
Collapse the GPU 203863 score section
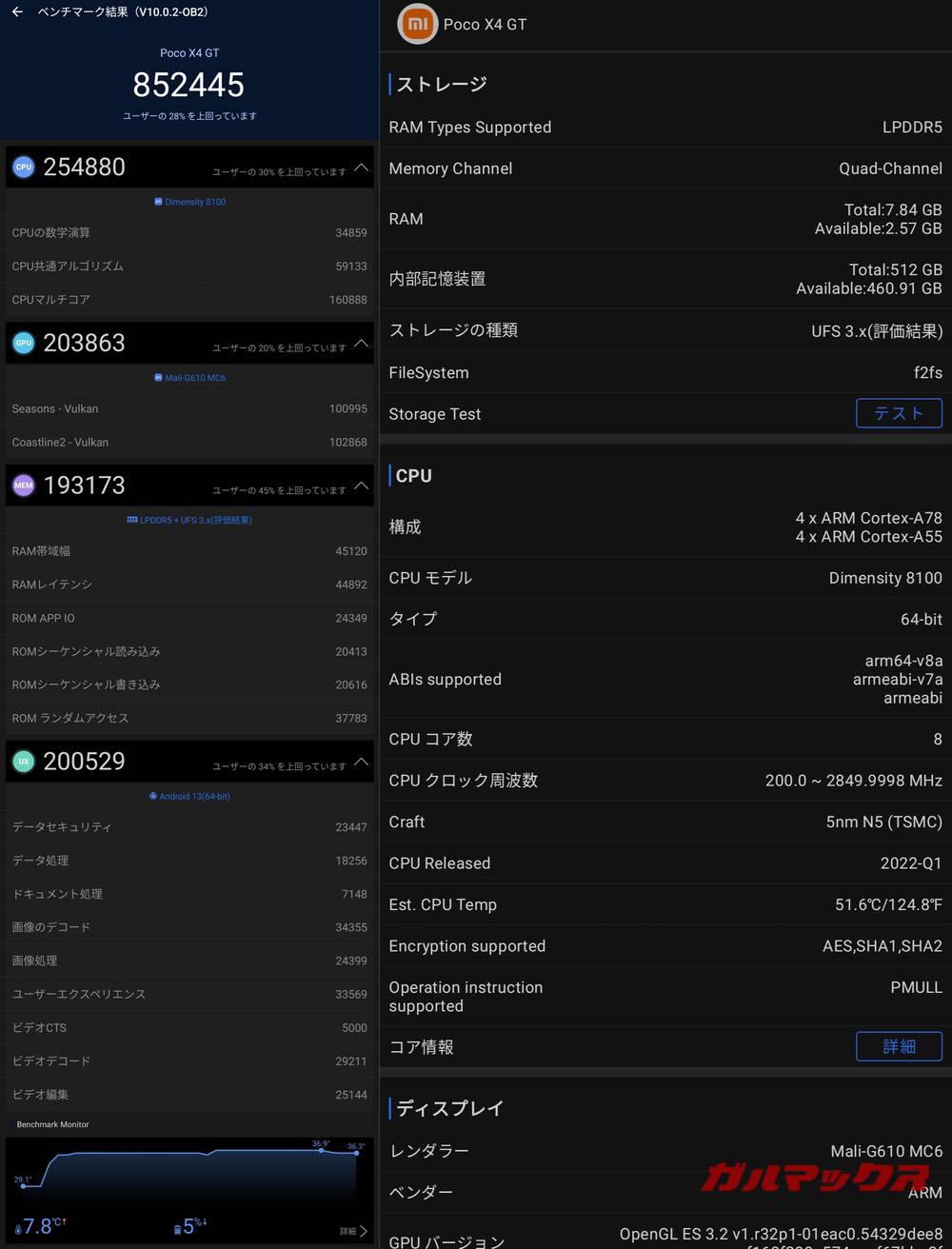(361, 345)
